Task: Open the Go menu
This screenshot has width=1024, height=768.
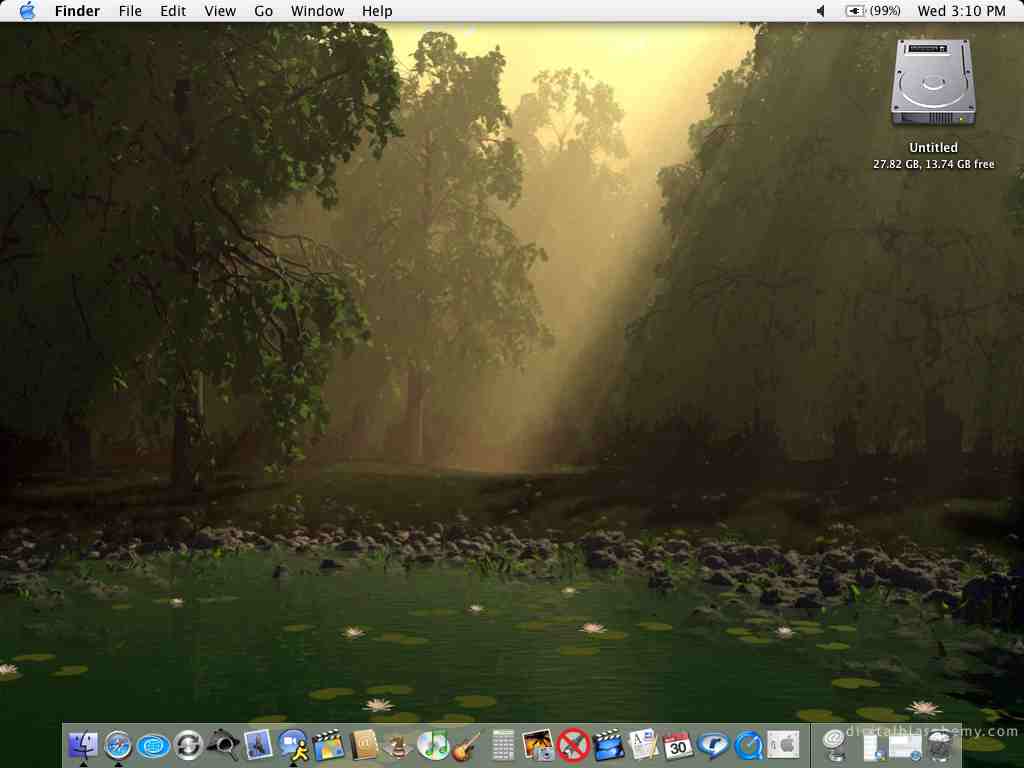Action: point(263,11)
